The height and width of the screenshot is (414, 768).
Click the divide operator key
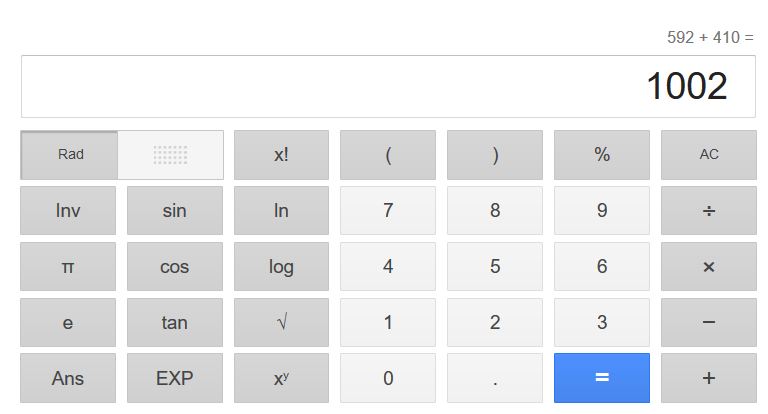708,211
